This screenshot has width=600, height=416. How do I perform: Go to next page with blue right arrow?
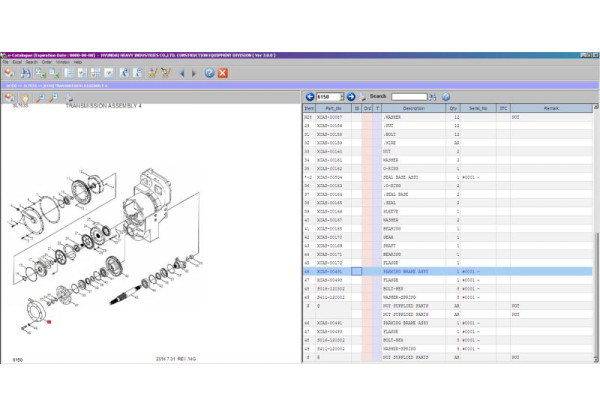tap(351, 97)
